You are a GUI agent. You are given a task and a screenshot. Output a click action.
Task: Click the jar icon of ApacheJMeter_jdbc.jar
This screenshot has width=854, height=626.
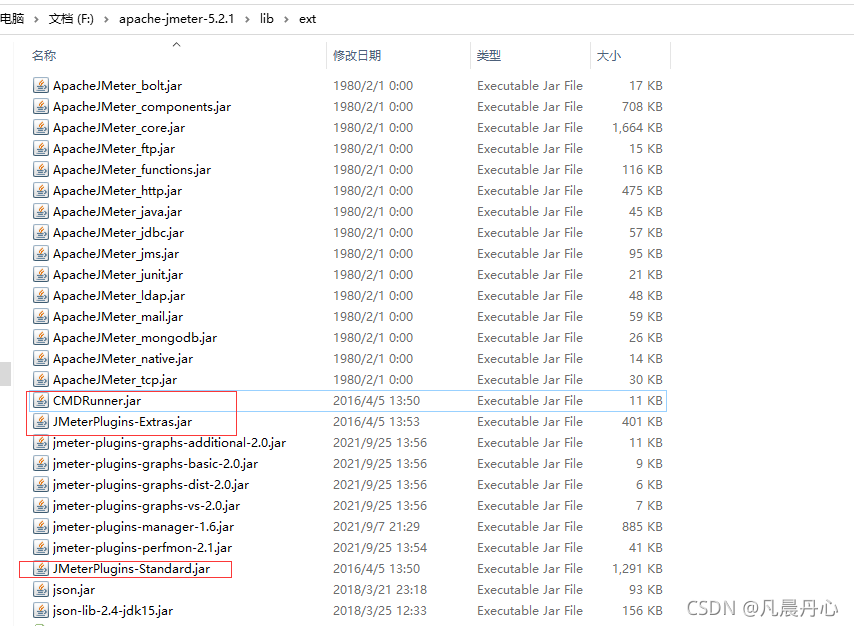(41, 232)
